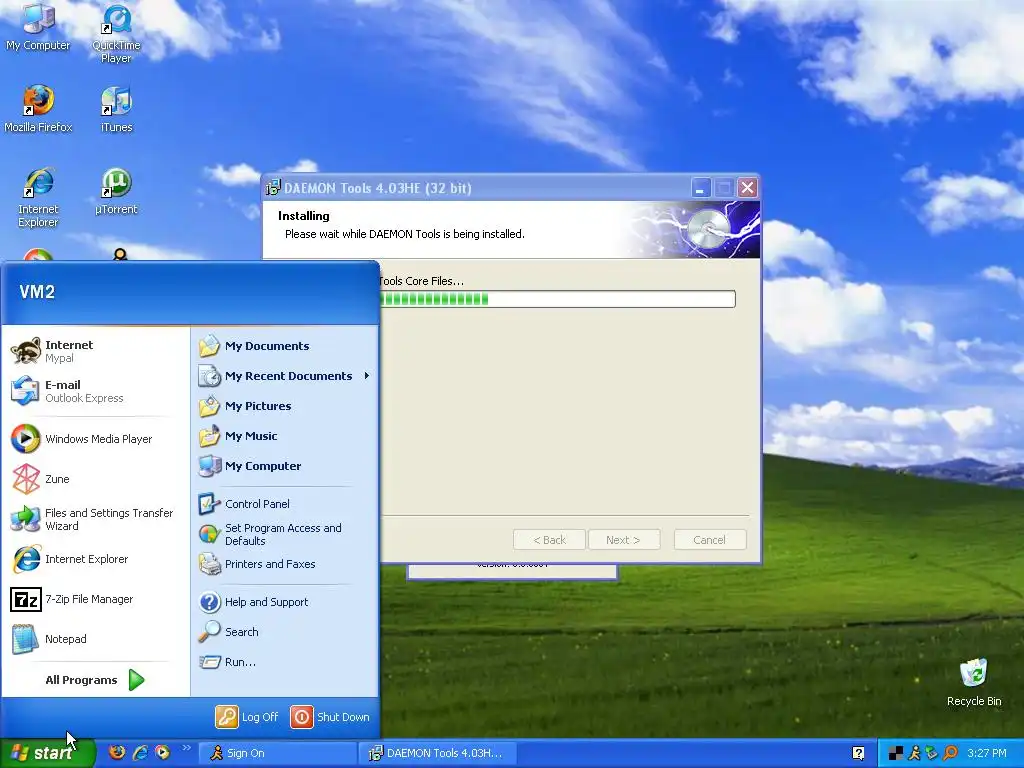Open Control Panel
Screen dimensions: 1024x768
[x=285, y=504]
